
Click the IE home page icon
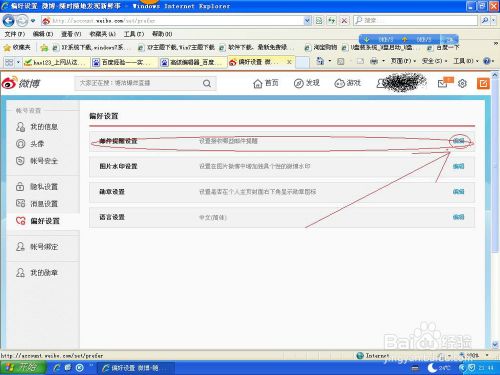320,61
